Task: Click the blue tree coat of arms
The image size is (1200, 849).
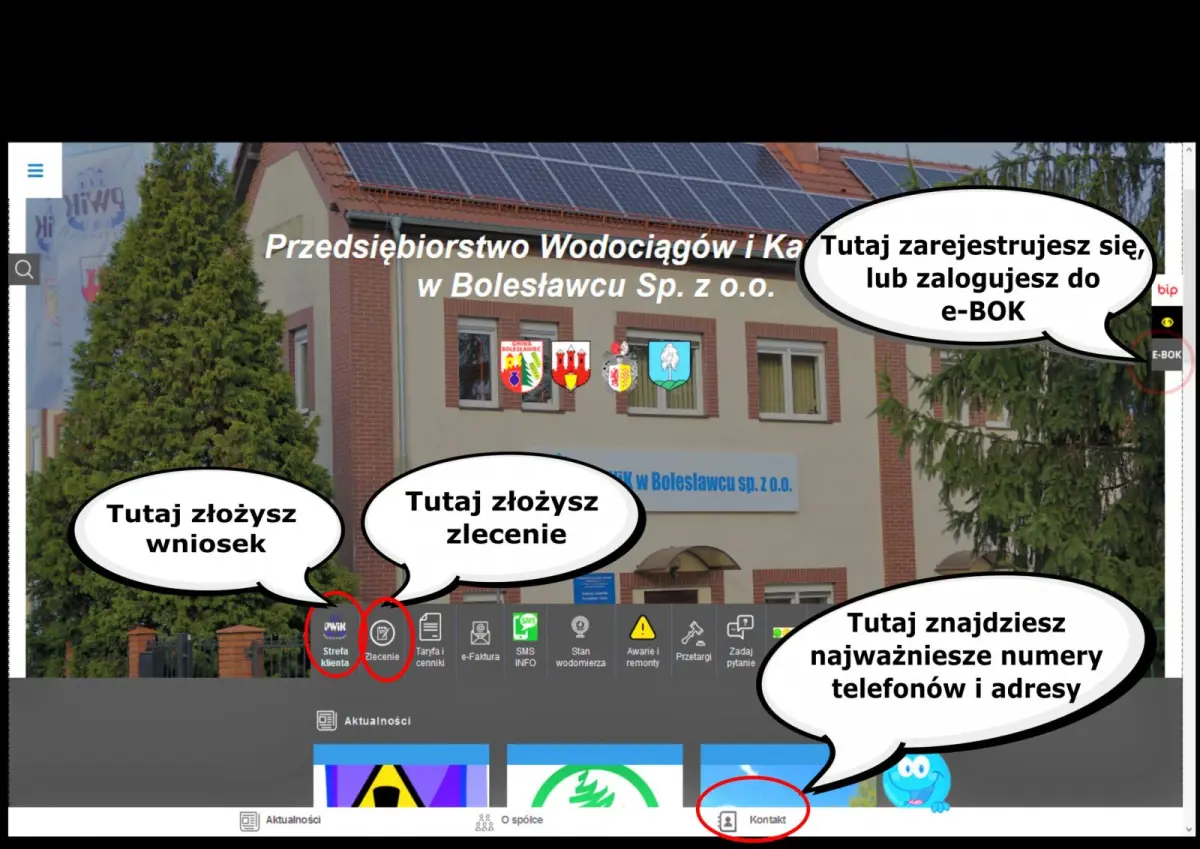Action: click(669, 365)
